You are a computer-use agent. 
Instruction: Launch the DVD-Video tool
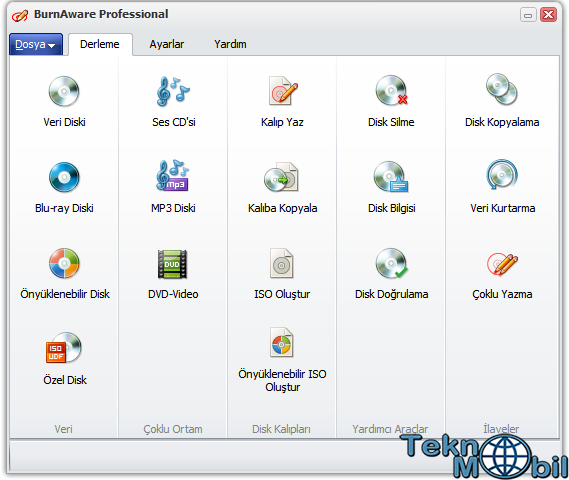173,274
